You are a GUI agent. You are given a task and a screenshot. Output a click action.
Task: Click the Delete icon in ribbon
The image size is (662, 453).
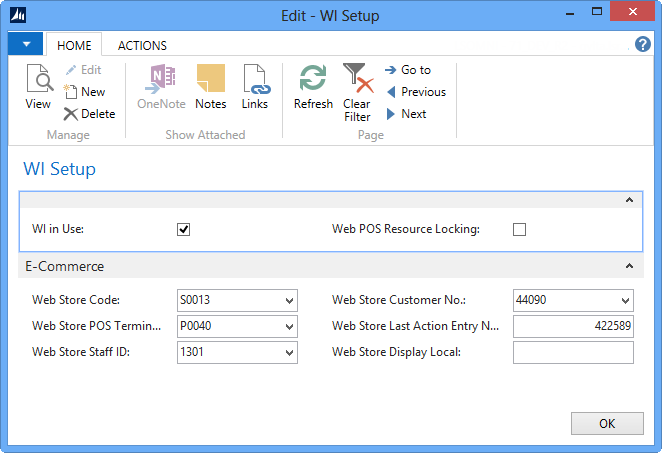click(x=71, y=114)
